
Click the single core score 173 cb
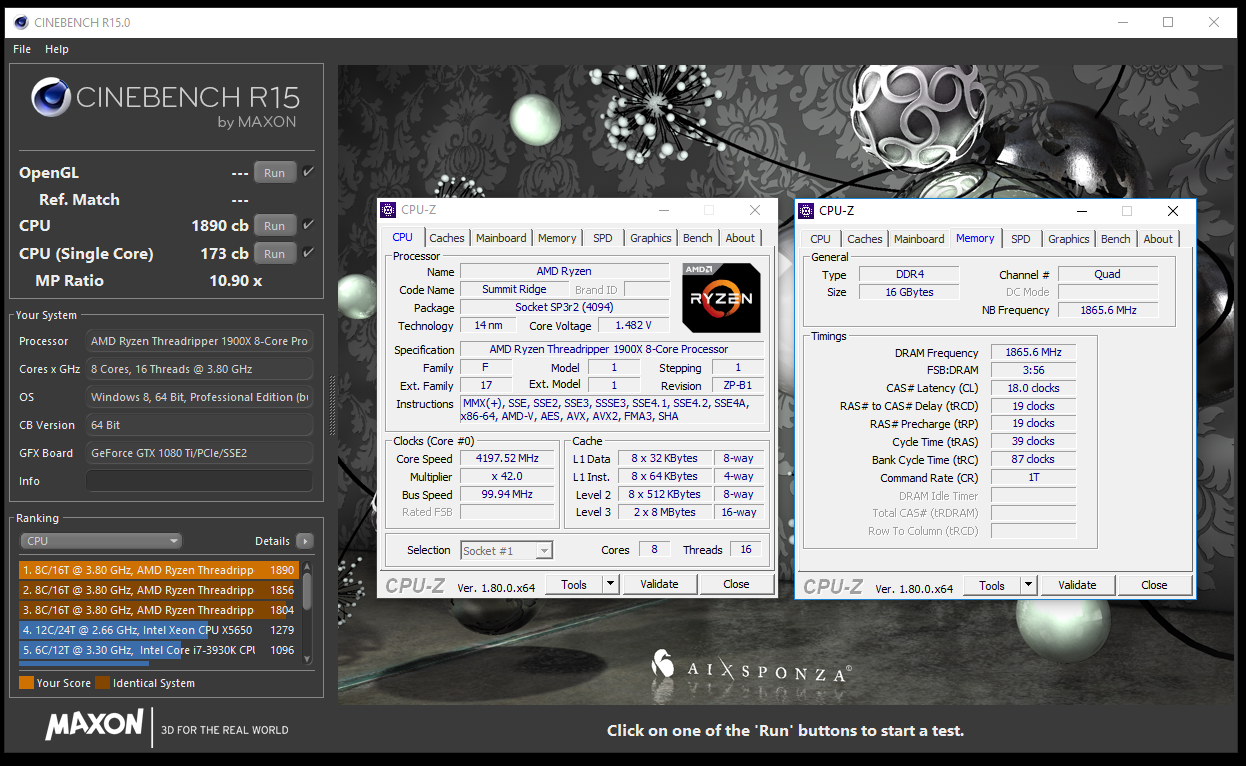[x=224, y=254]
